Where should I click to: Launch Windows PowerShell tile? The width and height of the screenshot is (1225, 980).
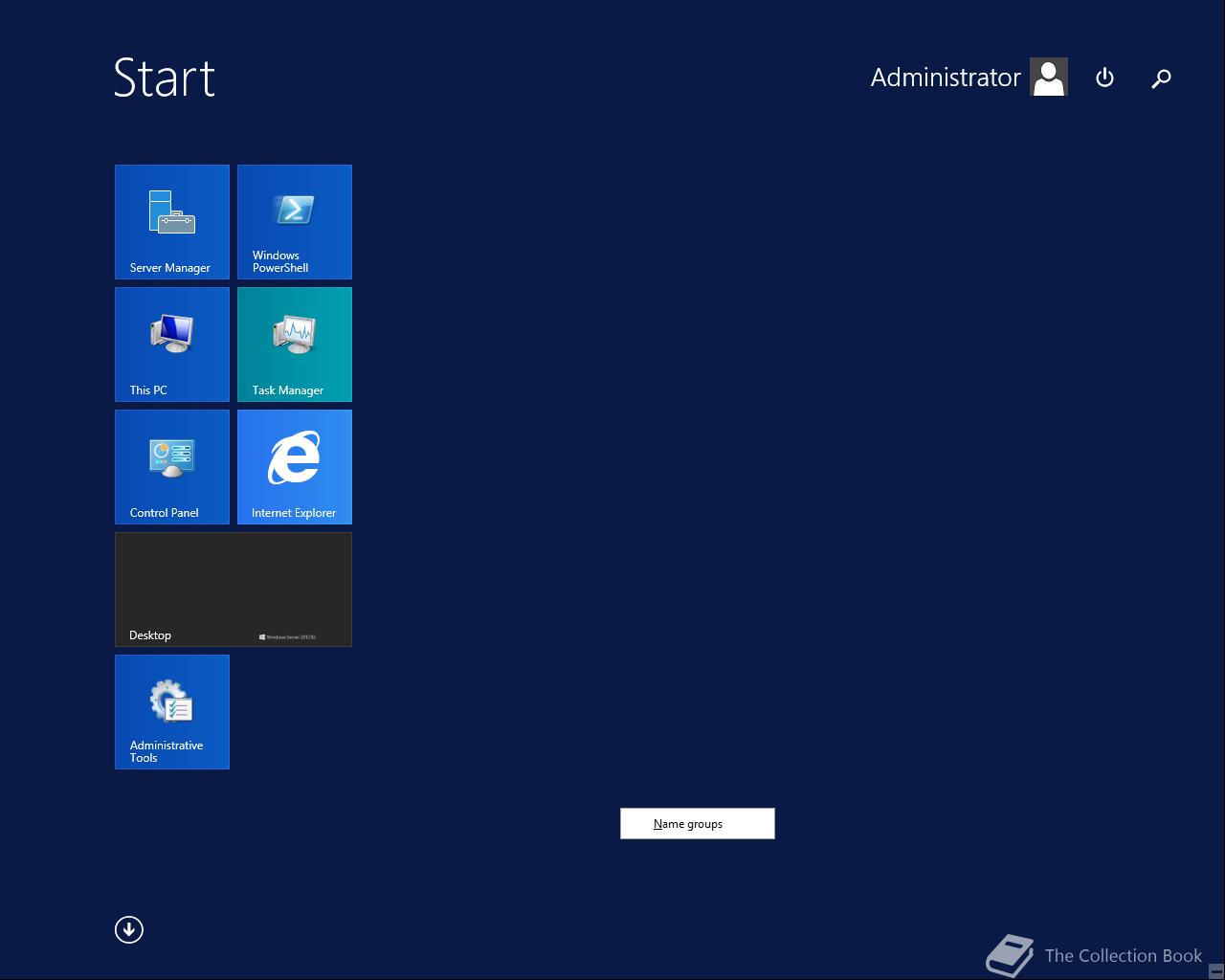[295, 222]
